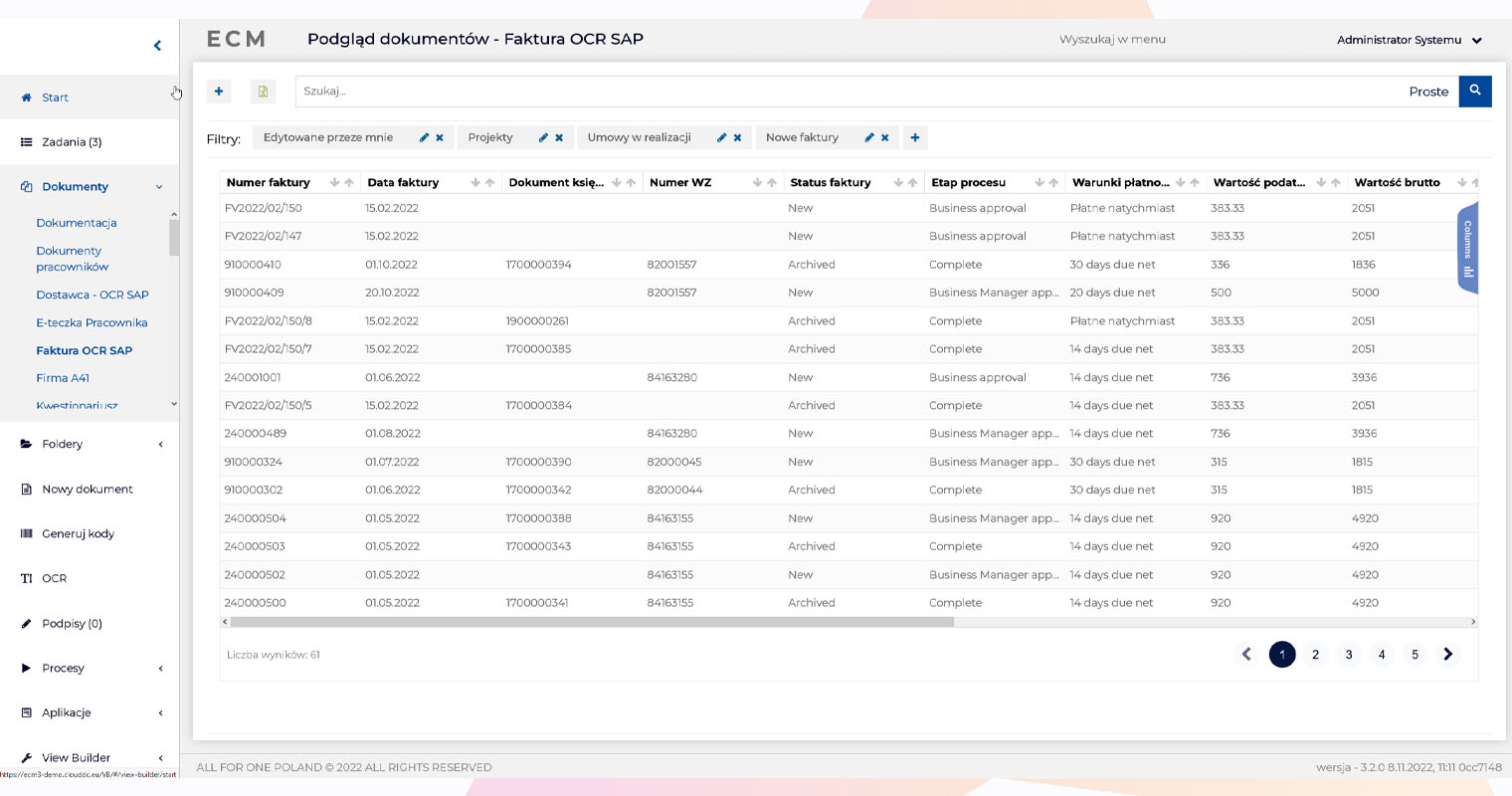Collapse the sidebar with the left chevron
Image resolution: width=1512 pixels, height=796 pixels.
[157, 46]
